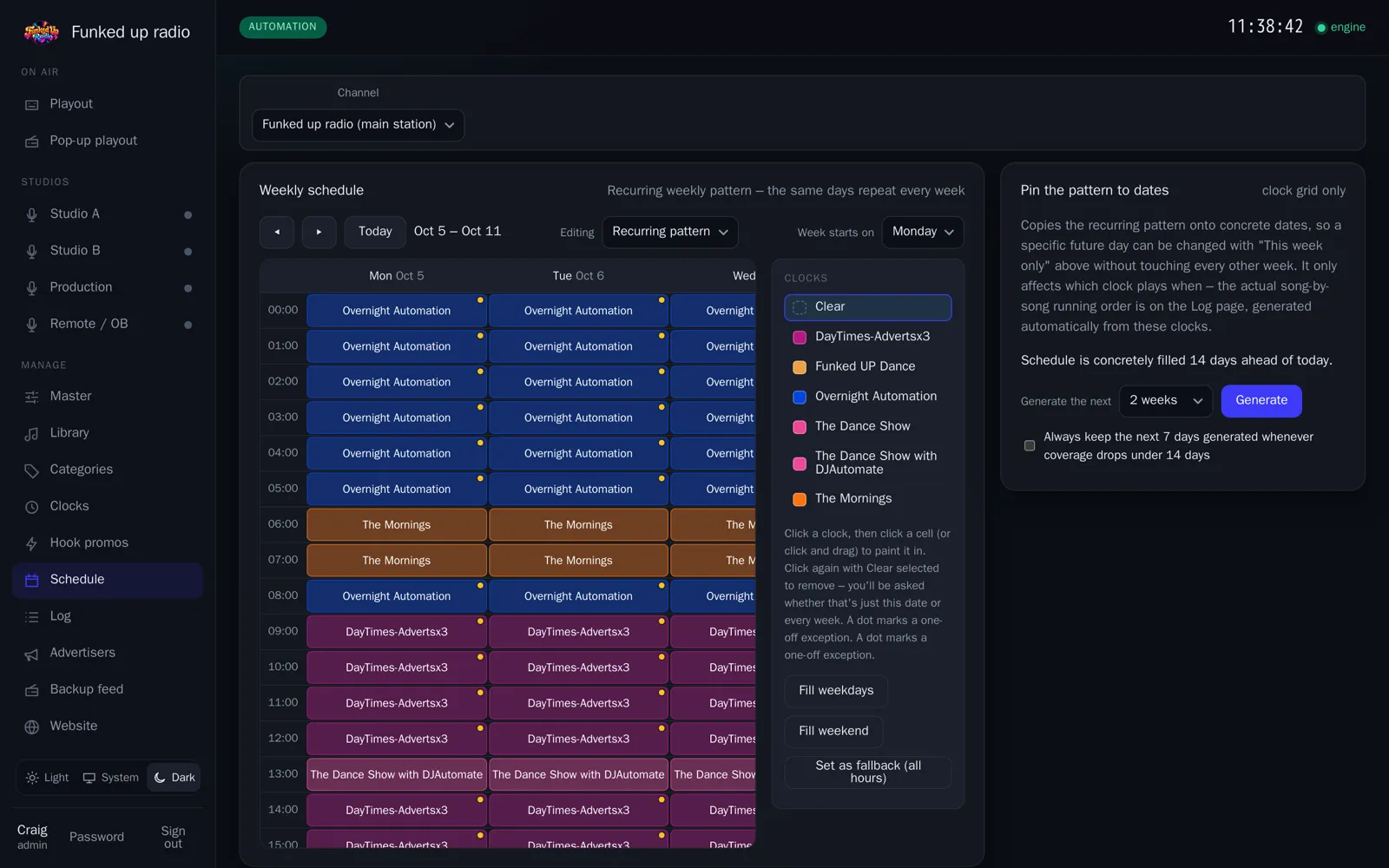Click the Website globe icon
The image size is (1389, 868).
32,727
